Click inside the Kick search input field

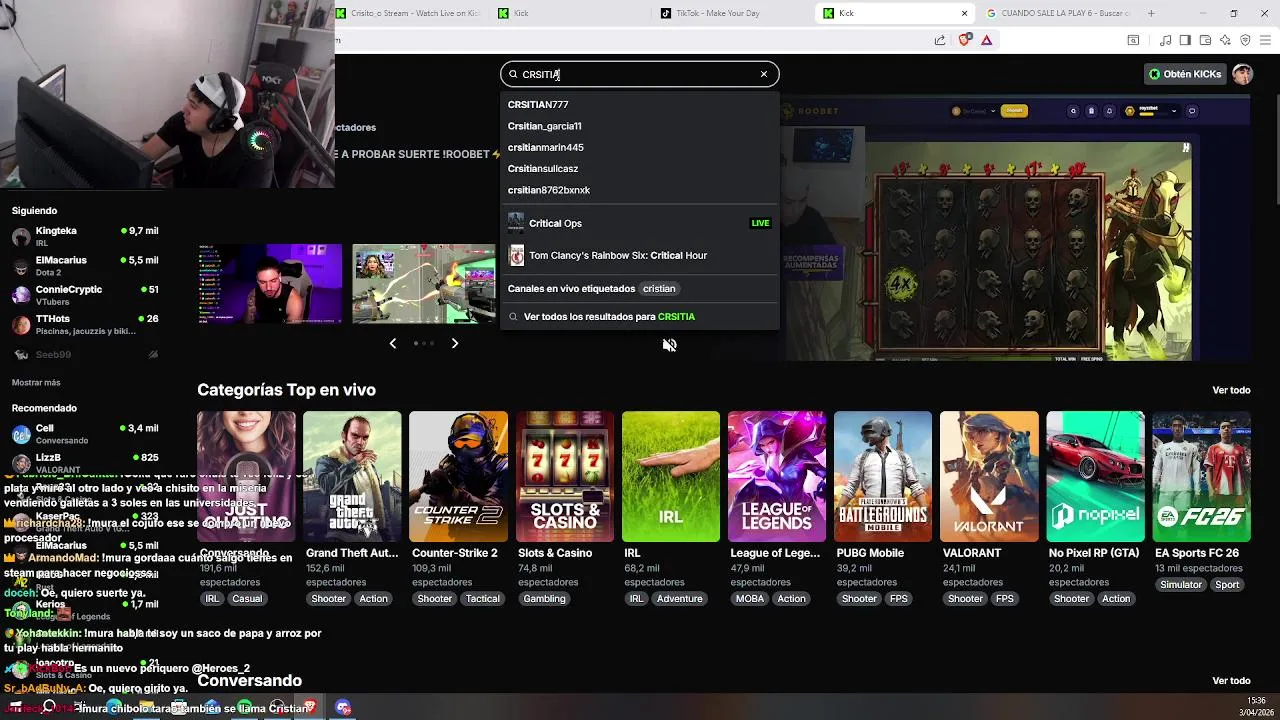point(638,74)
